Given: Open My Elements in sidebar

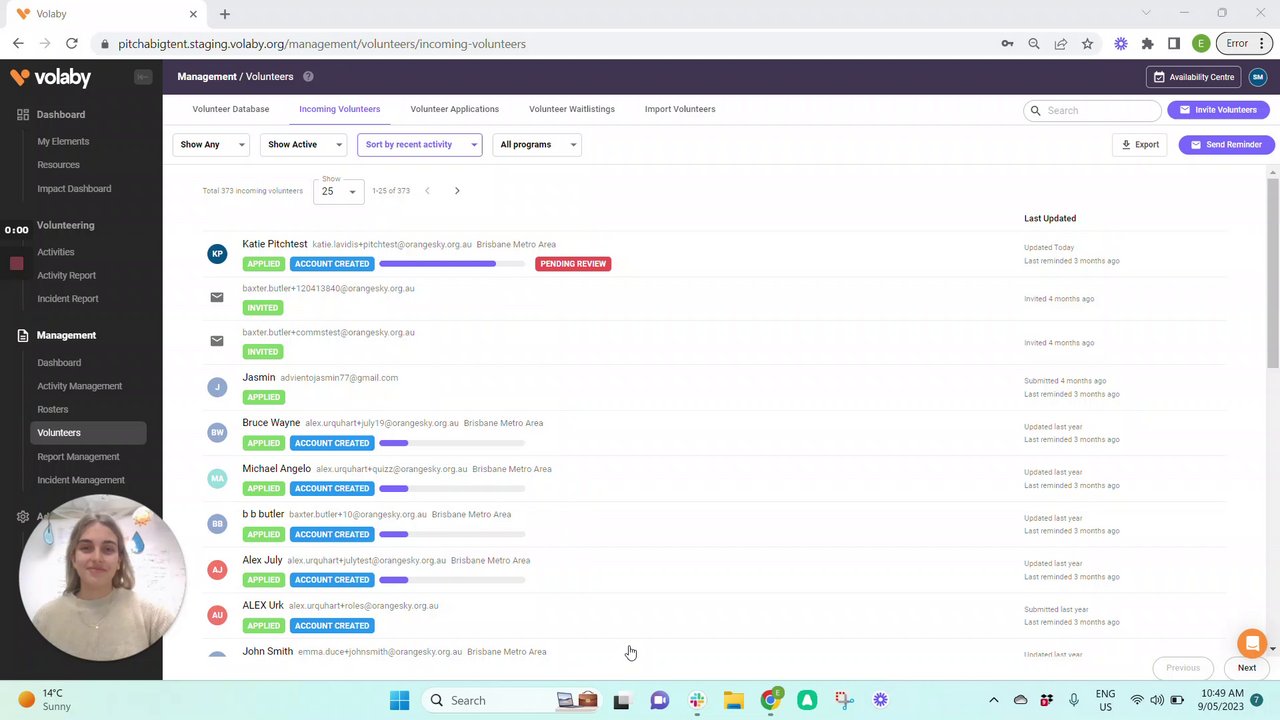Looking at the screenshot, I should coord(63,142).
